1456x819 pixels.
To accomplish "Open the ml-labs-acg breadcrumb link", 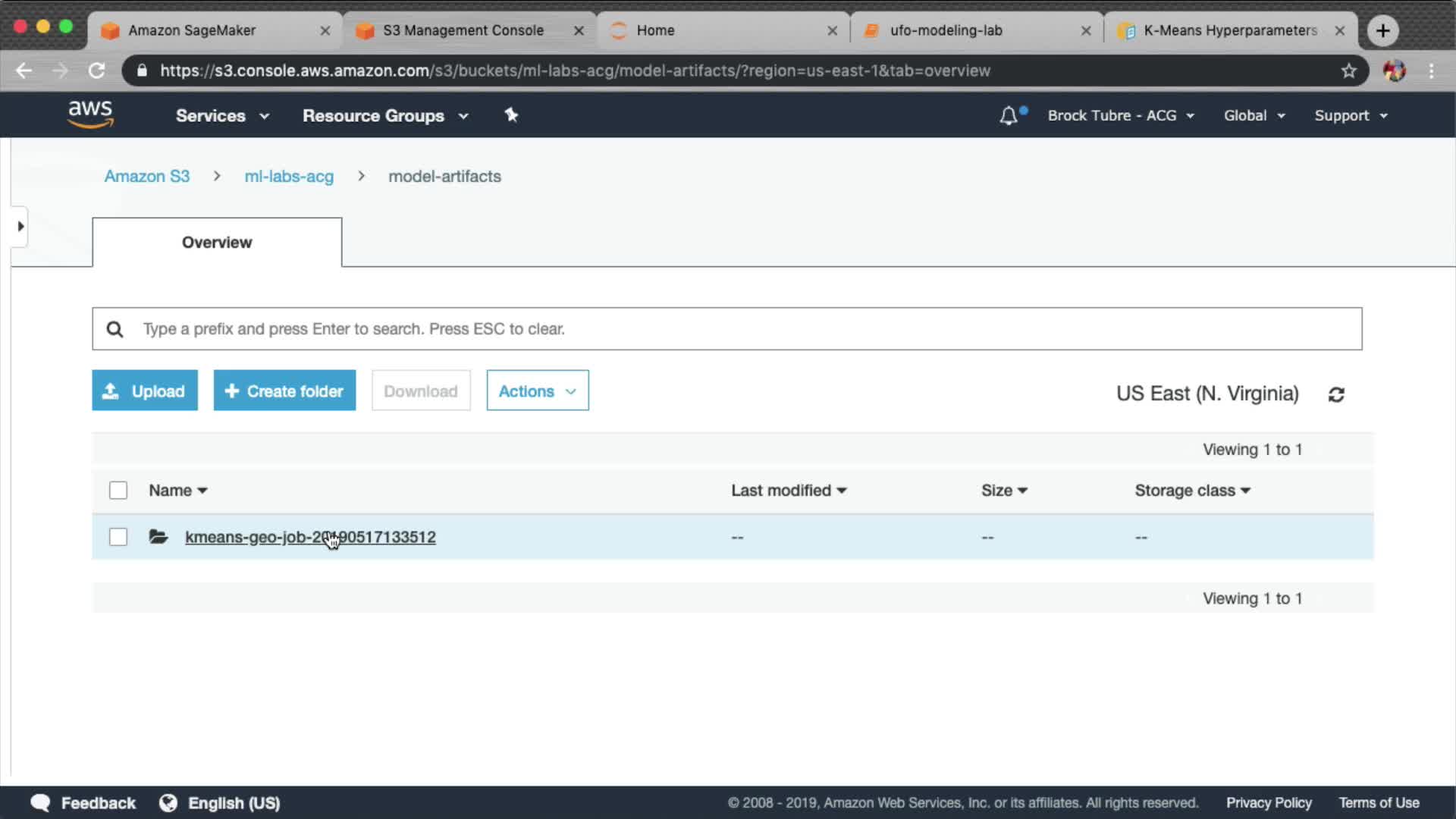I will tap(288, 176).
